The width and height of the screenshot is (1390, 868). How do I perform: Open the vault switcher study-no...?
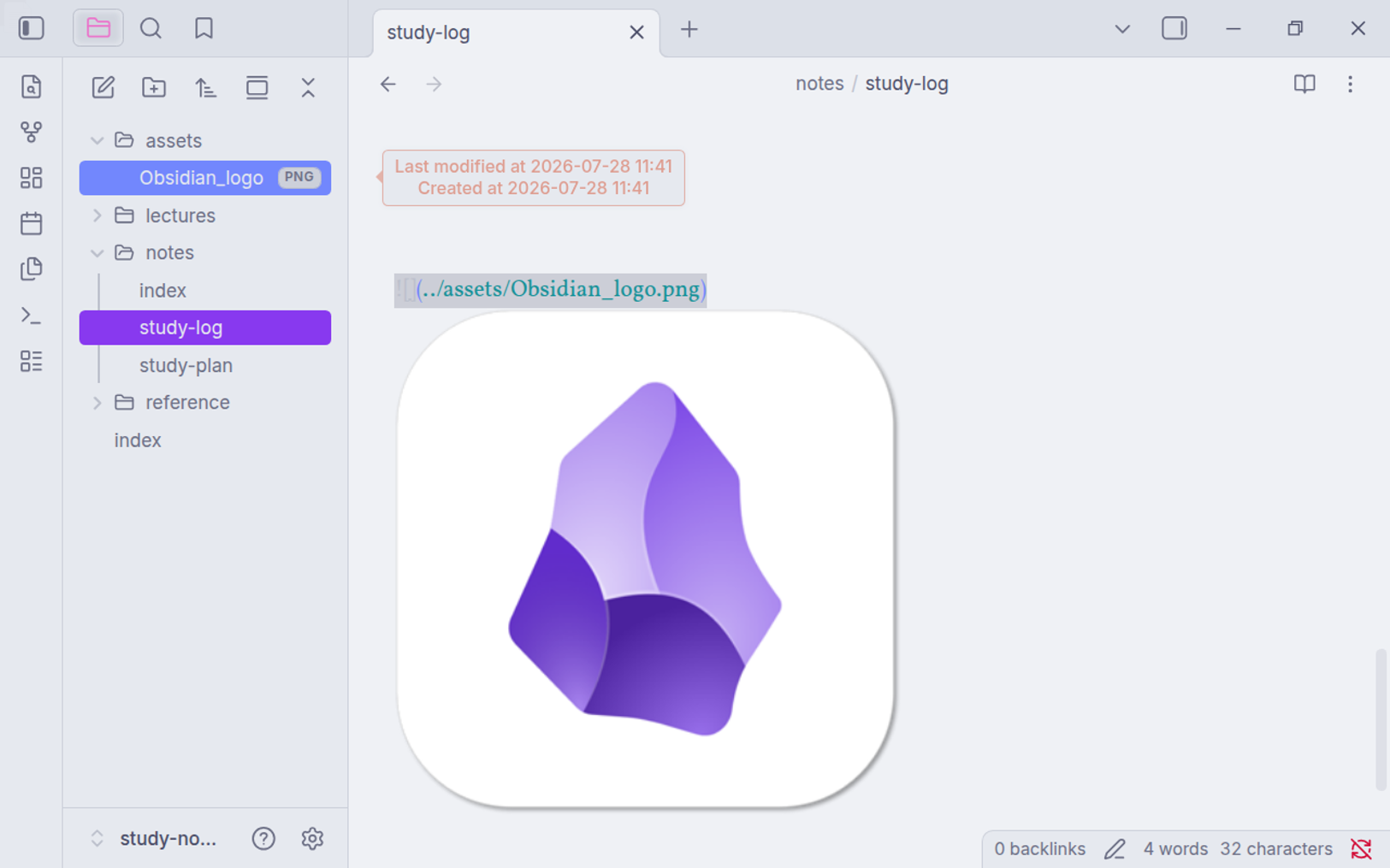[156, 839]
